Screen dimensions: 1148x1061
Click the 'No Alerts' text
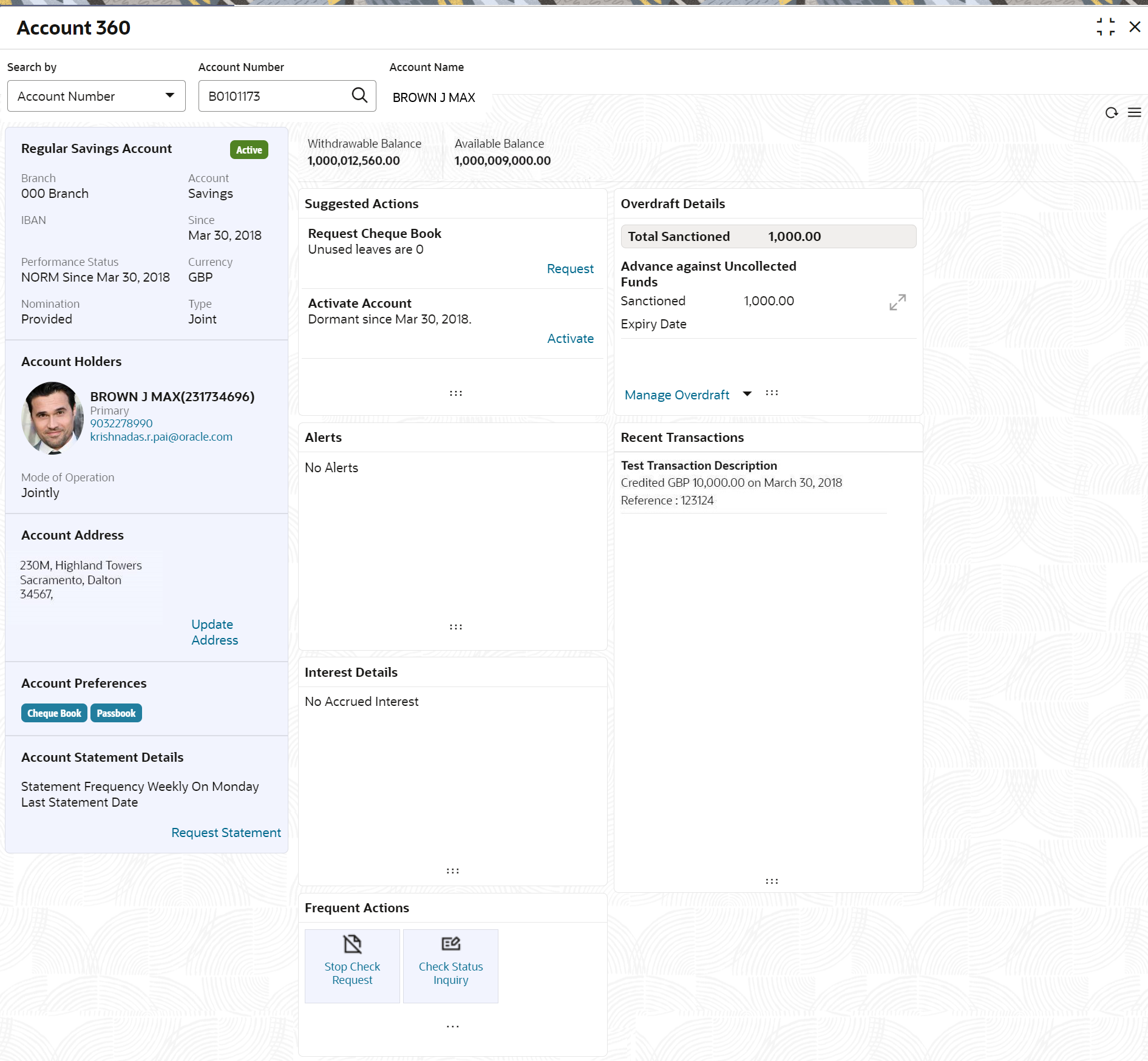click(x=331, y=467)
